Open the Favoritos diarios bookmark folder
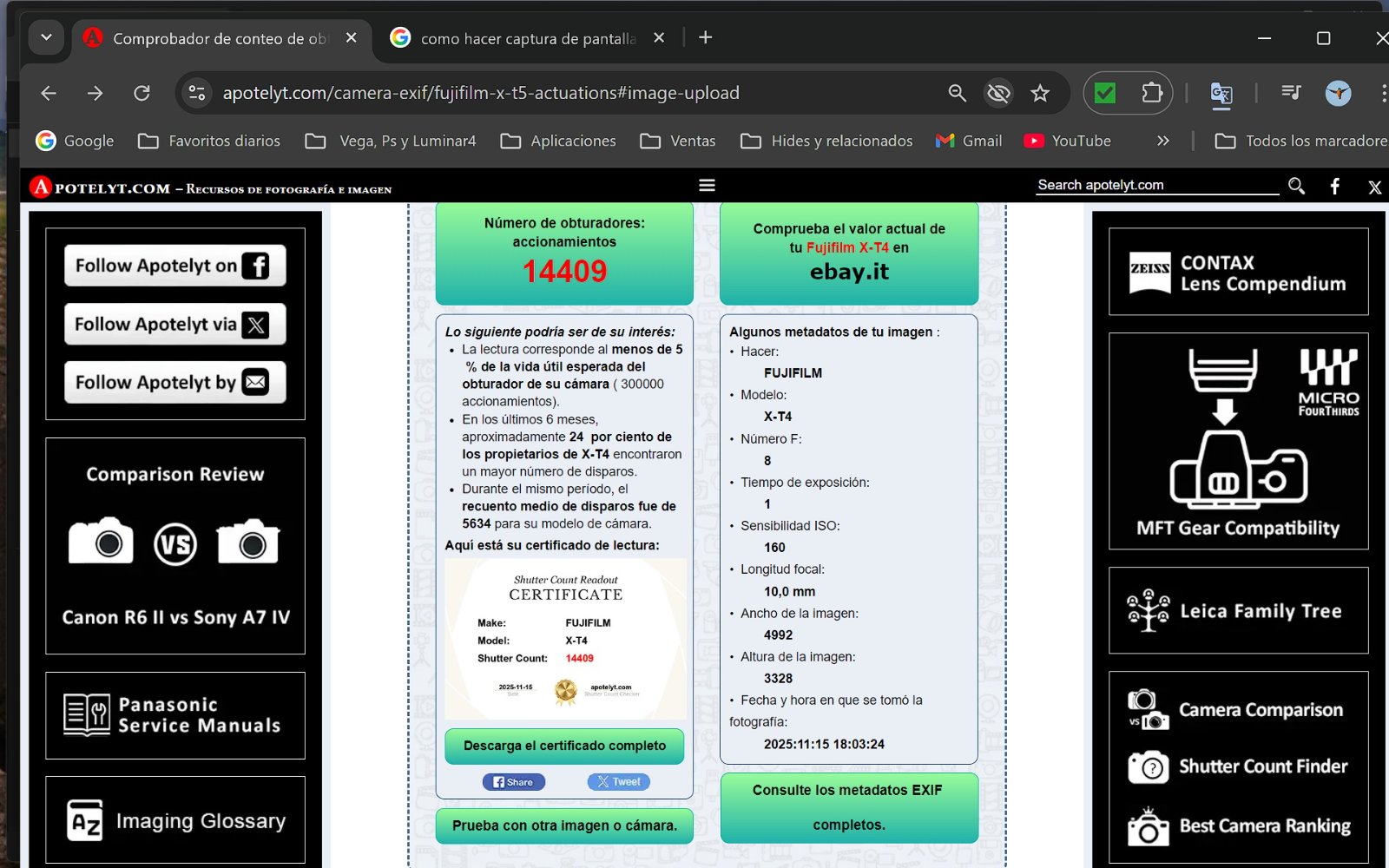 tap(209, 141)
